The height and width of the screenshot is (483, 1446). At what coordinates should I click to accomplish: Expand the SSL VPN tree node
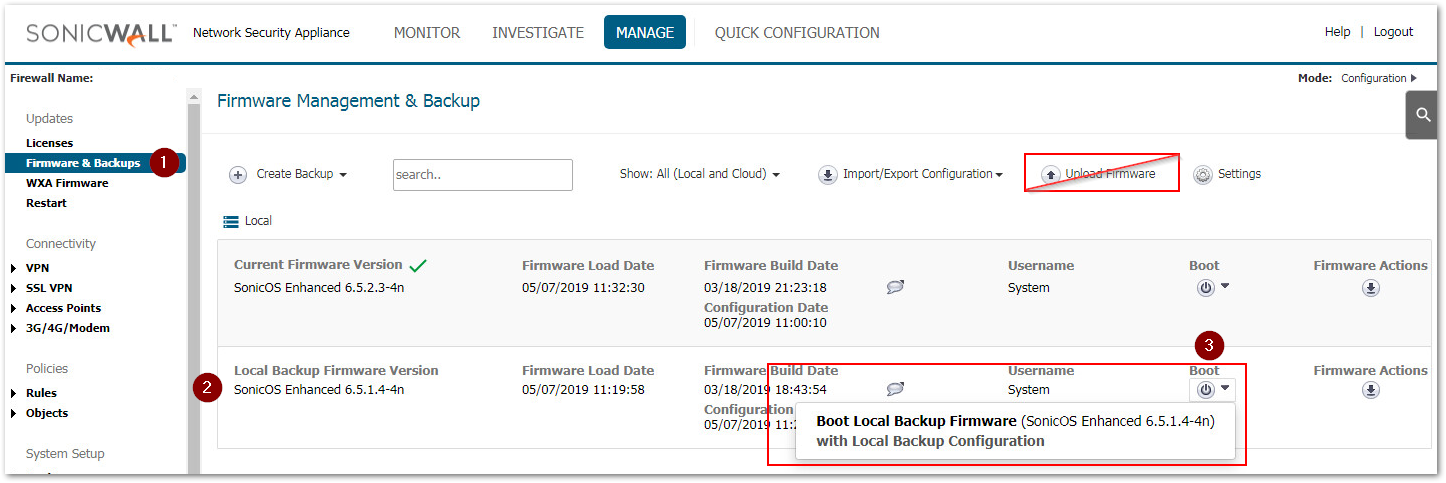pyautogui.click(x=14, y=288)
